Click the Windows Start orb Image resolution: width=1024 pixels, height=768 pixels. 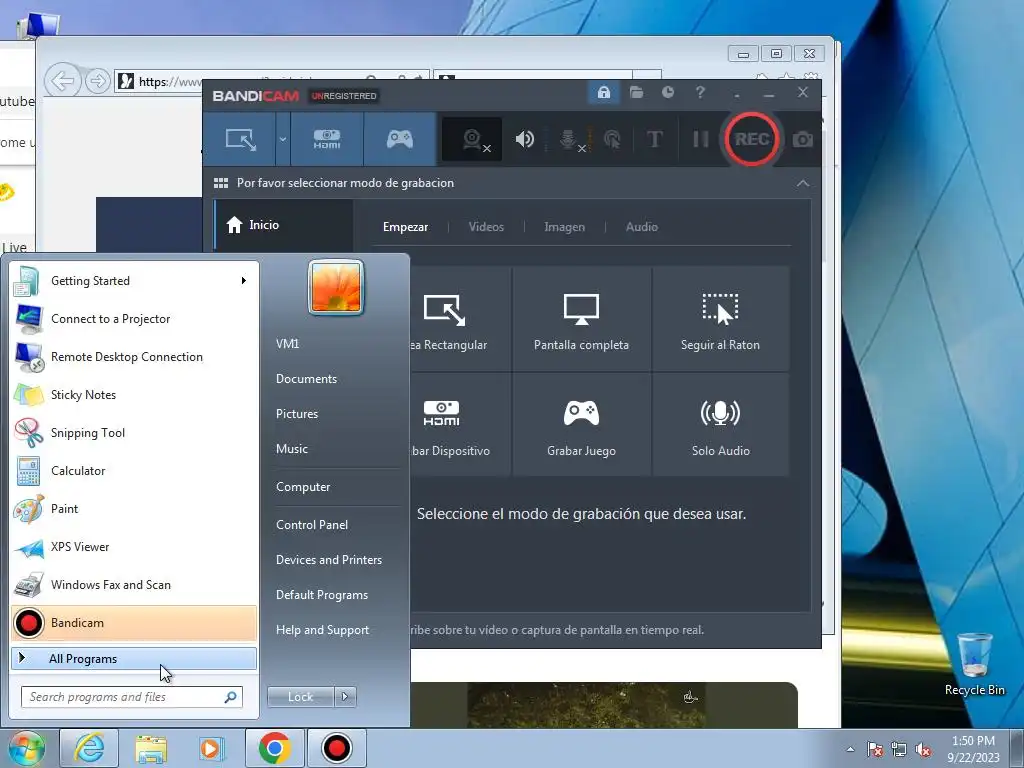26,749
